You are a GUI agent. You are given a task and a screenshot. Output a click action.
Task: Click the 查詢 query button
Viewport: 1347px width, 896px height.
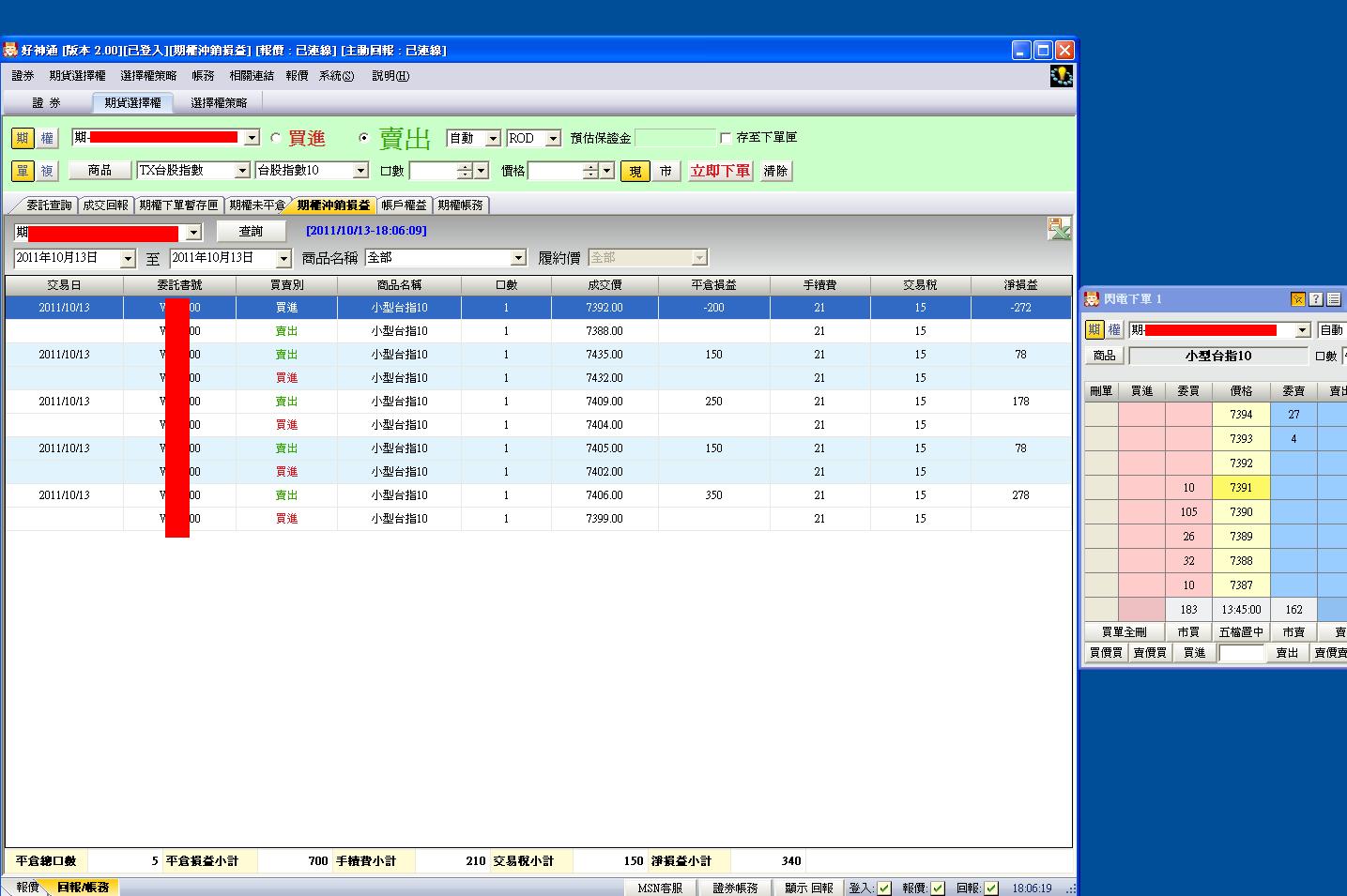click(251, 231)
